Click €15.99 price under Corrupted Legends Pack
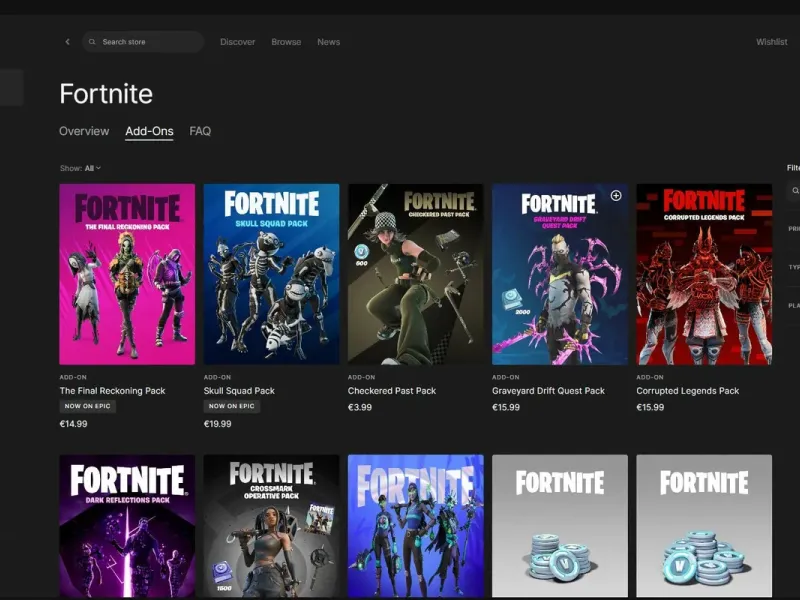Image resolution: width=800 pixels, height=600 pixels. (x=650, y=407)
